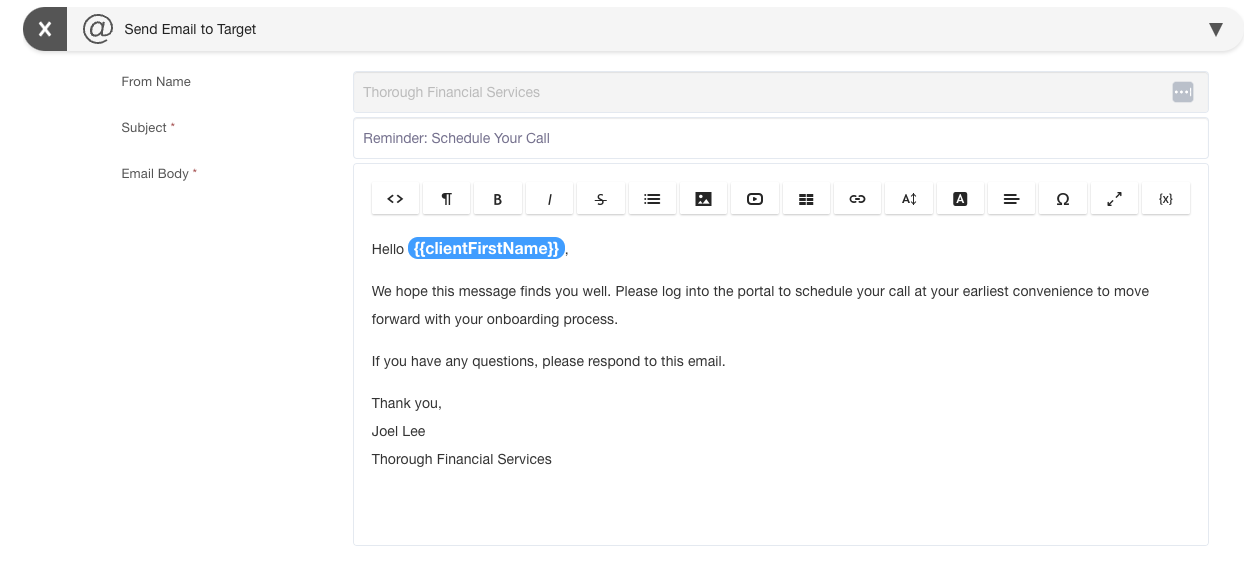Viewport: 1246px width, 571px height.
Task: Insert a bulleted list
Action: coord(652,199)
